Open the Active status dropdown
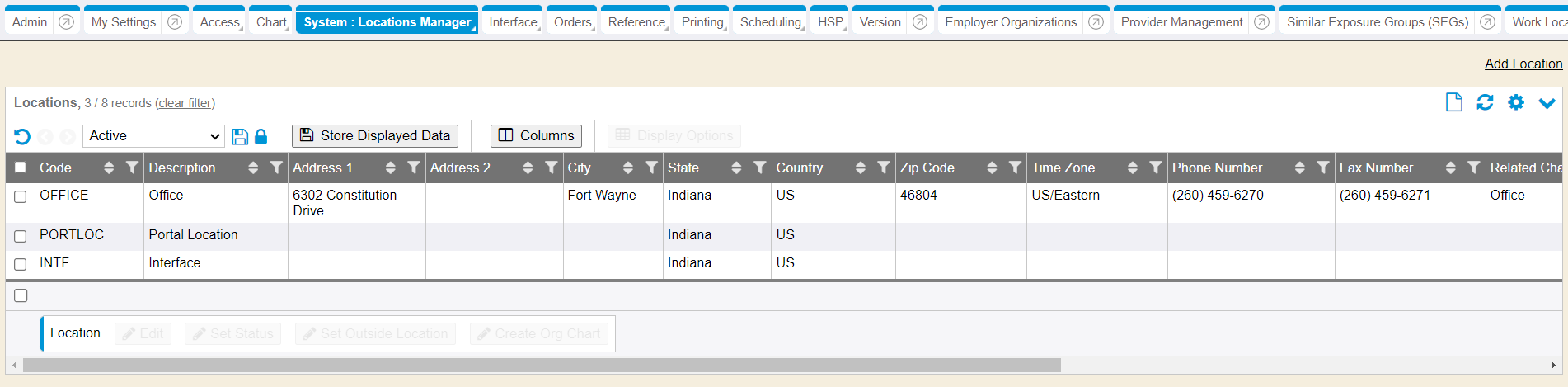Viewport: 1568px width, 387px height. tap(153, 136)
